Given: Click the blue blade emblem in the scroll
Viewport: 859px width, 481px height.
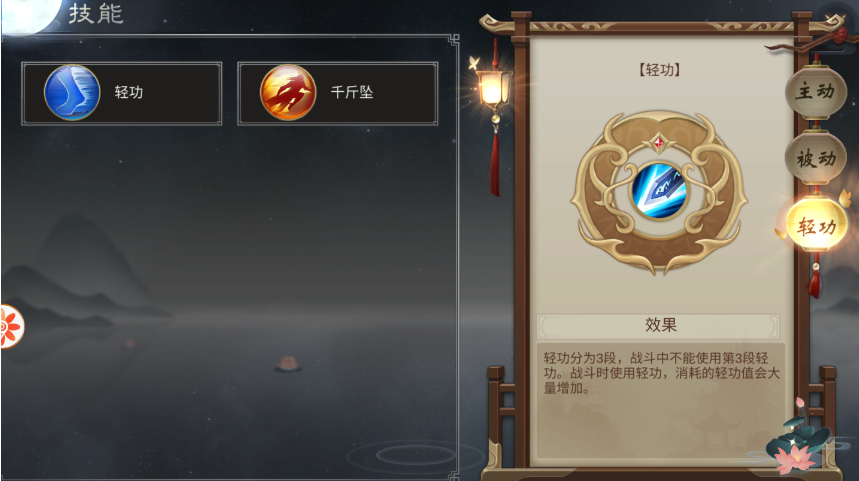Looking at the screenshot, I should [659, 190].
